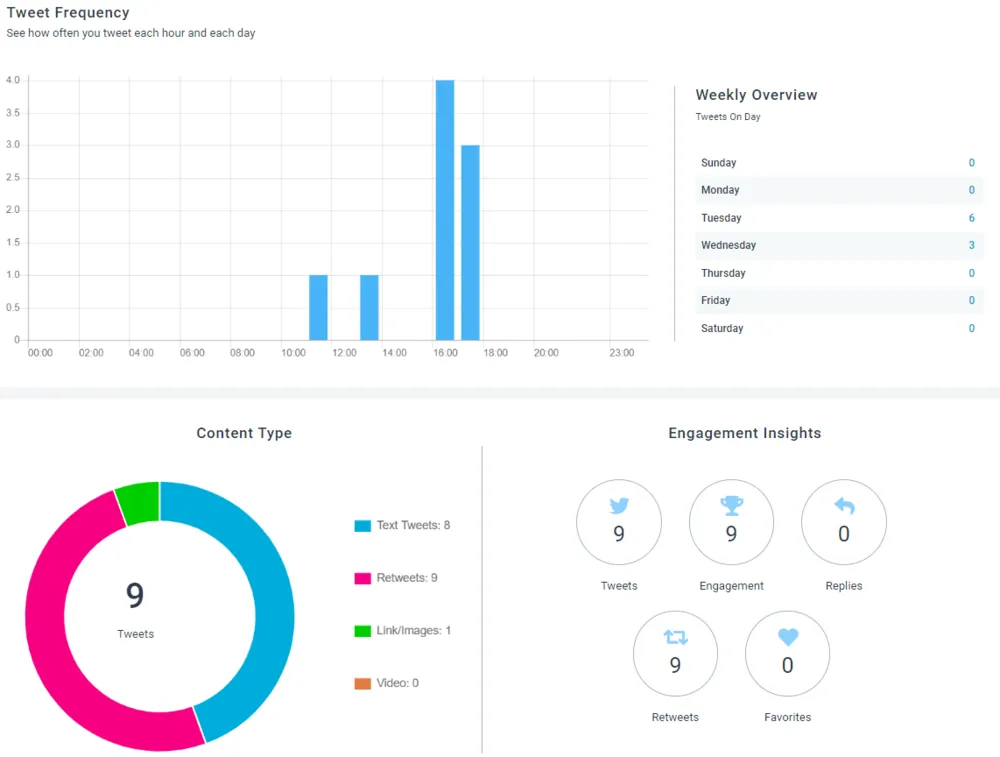Toggle the Video orange legend swatch
1000x757 pixels.
tap(362, 683)
